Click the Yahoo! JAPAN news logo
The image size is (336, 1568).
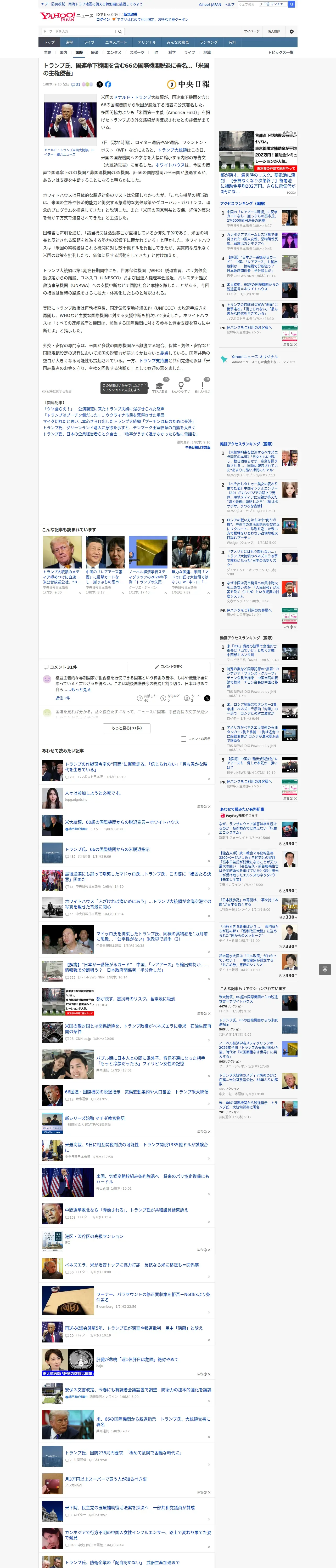coord(66,16)
